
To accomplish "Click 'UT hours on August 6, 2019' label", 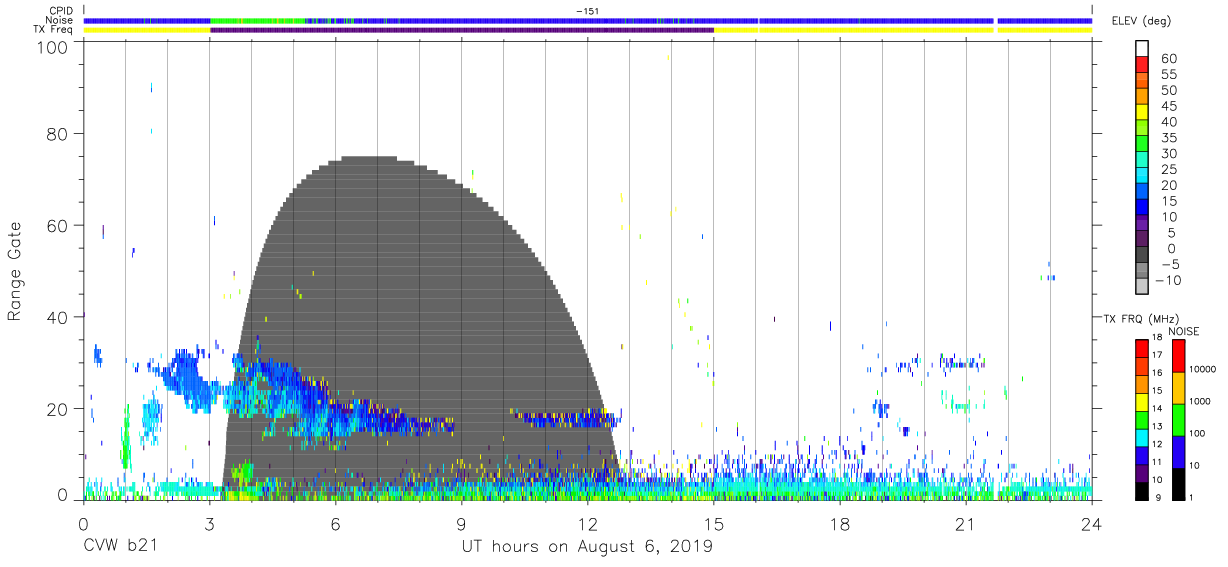I will pos(587,547).
